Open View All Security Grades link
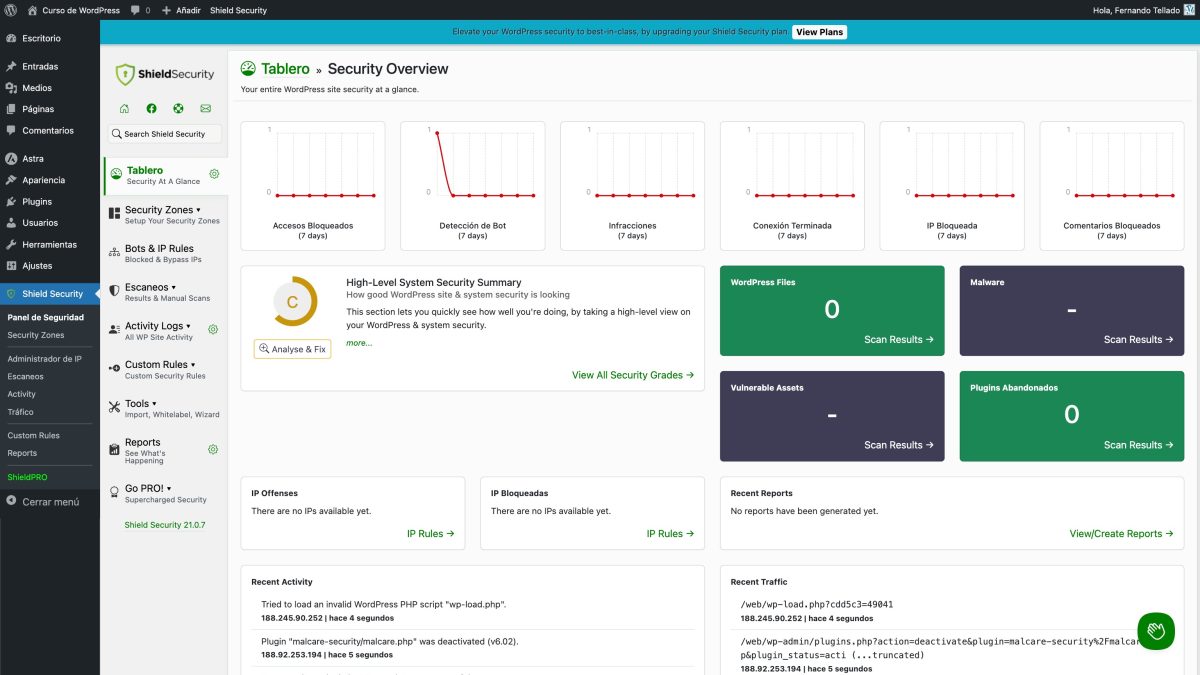 pyautogui.click(x=632, y=375)
